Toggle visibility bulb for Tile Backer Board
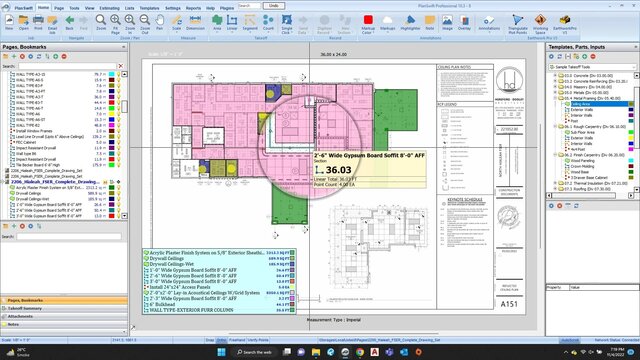 point(119,165)
